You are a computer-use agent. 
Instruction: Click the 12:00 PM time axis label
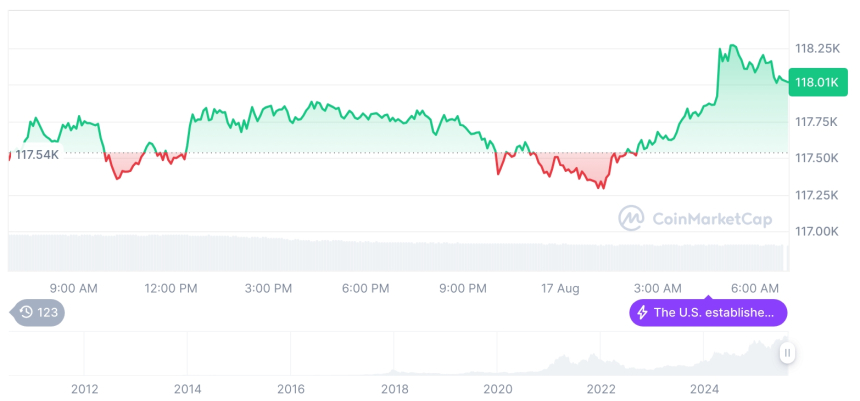click(171, 289)
